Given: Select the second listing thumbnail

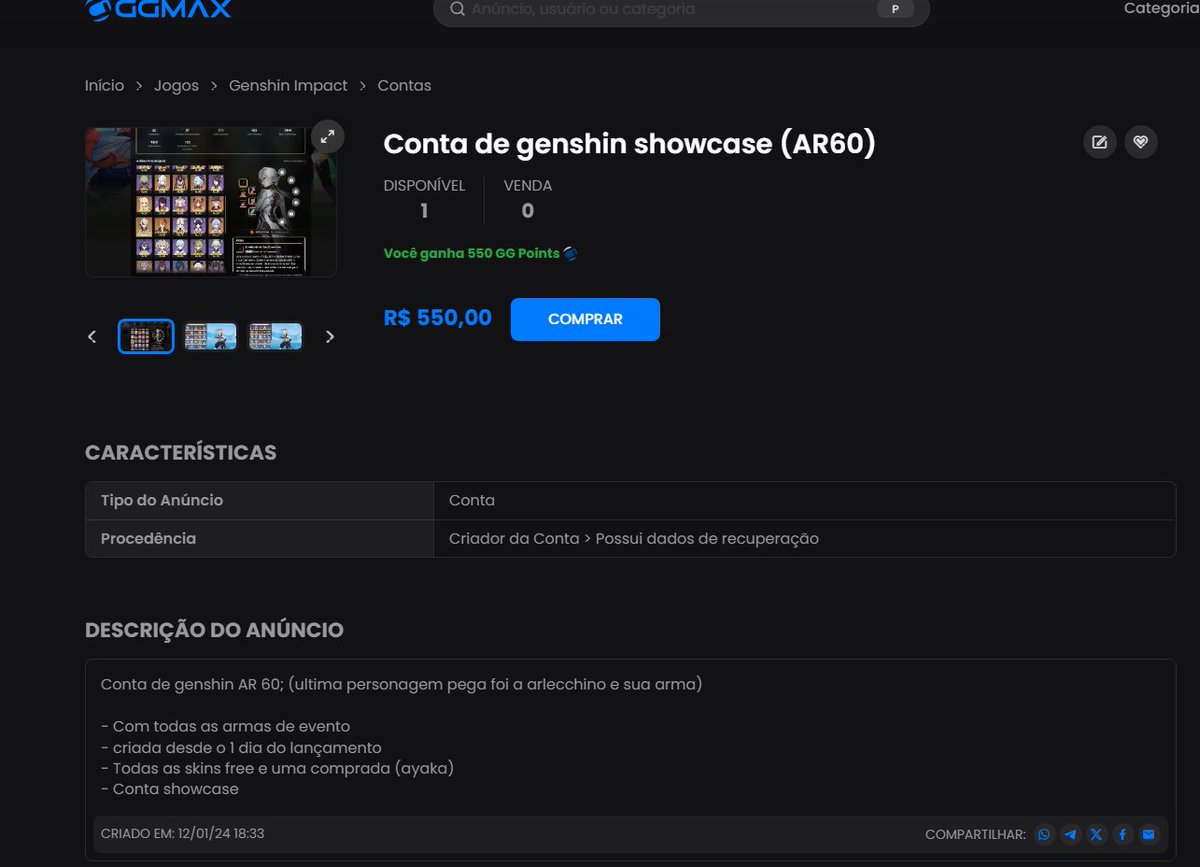Looking at the screenshot, I should click(211, 337).
